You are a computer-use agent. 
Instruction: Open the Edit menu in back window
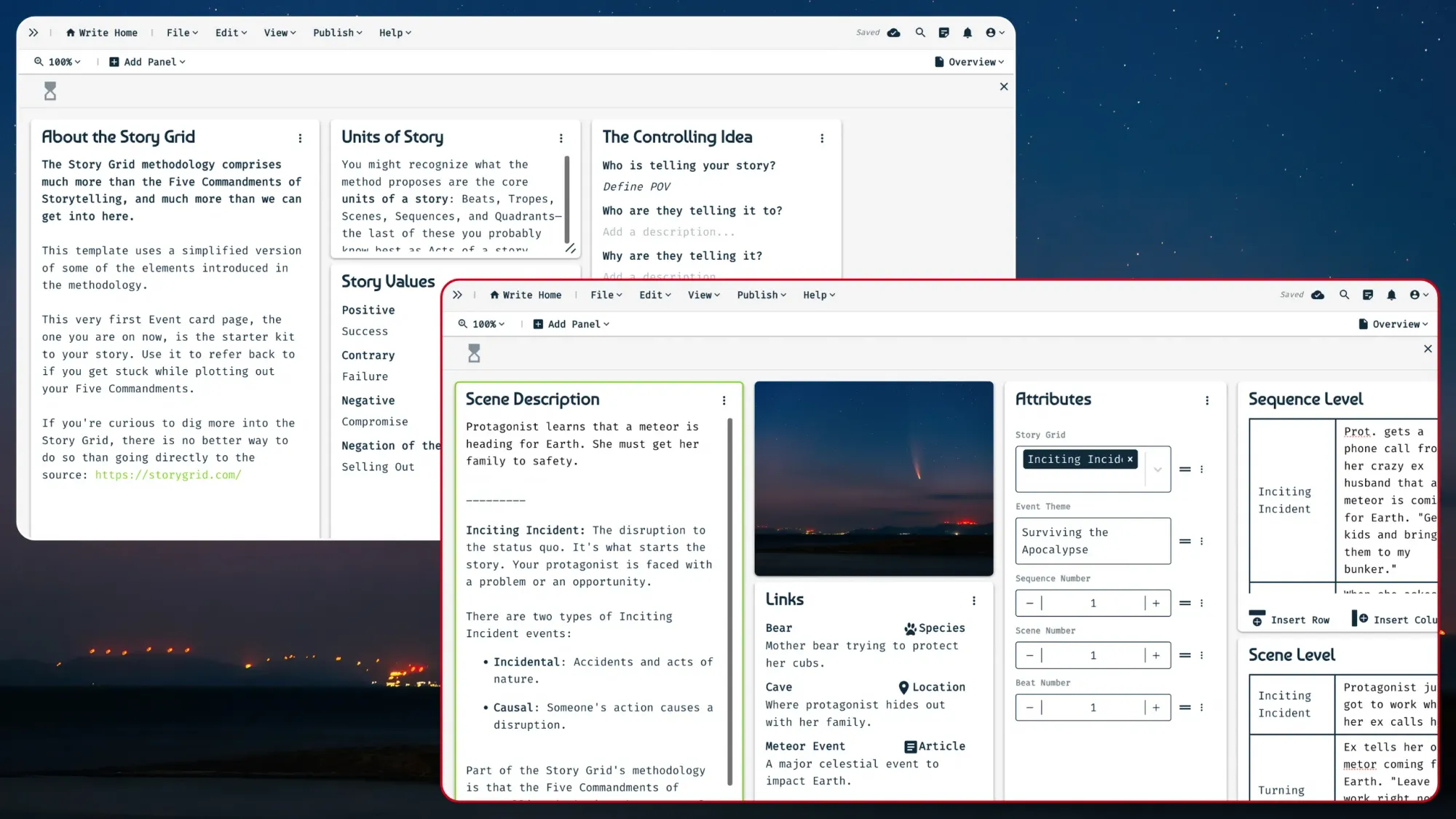coord(231,33)
